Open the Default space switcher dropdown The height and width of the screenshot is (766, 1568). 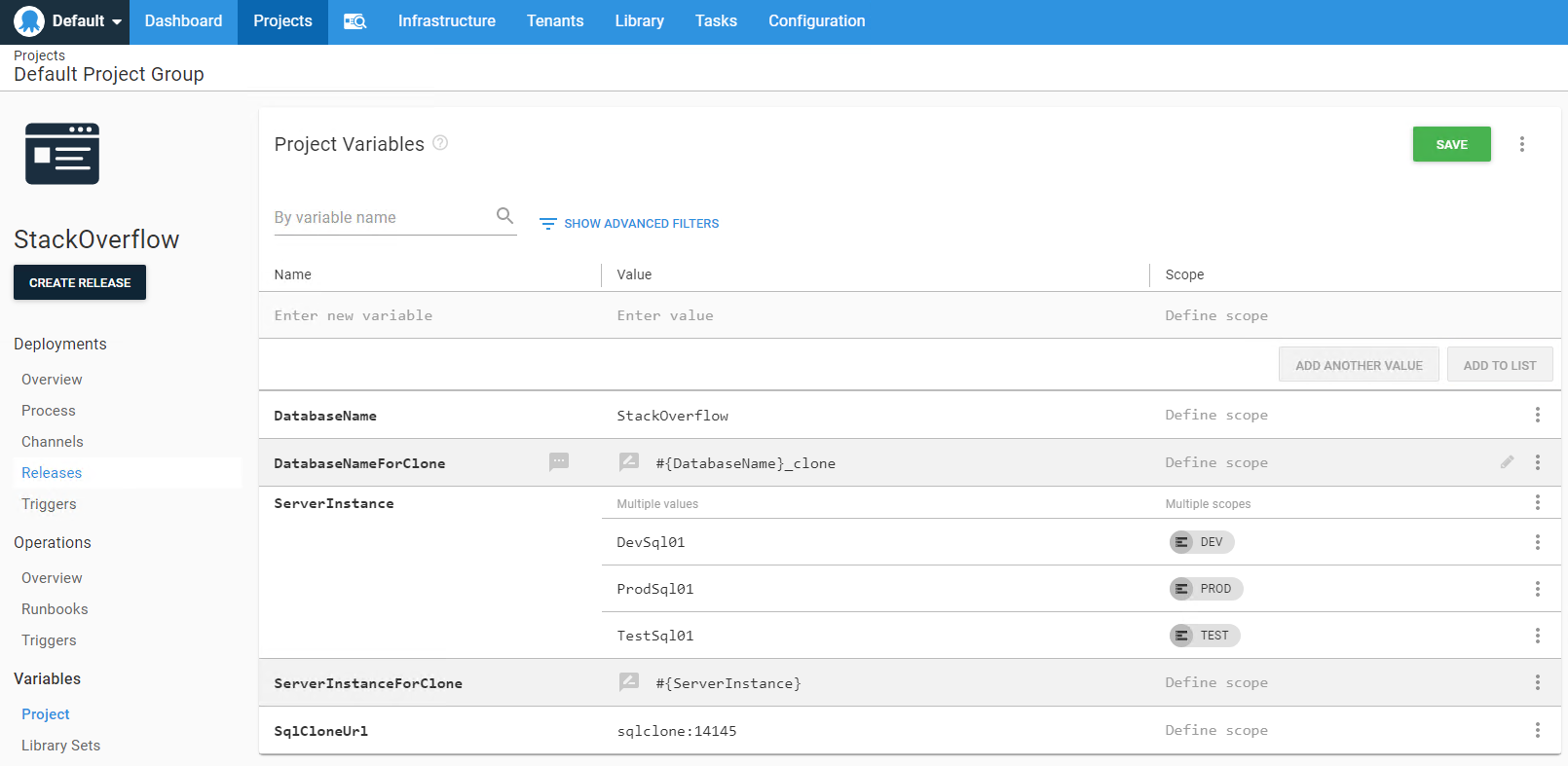(68, 21)
